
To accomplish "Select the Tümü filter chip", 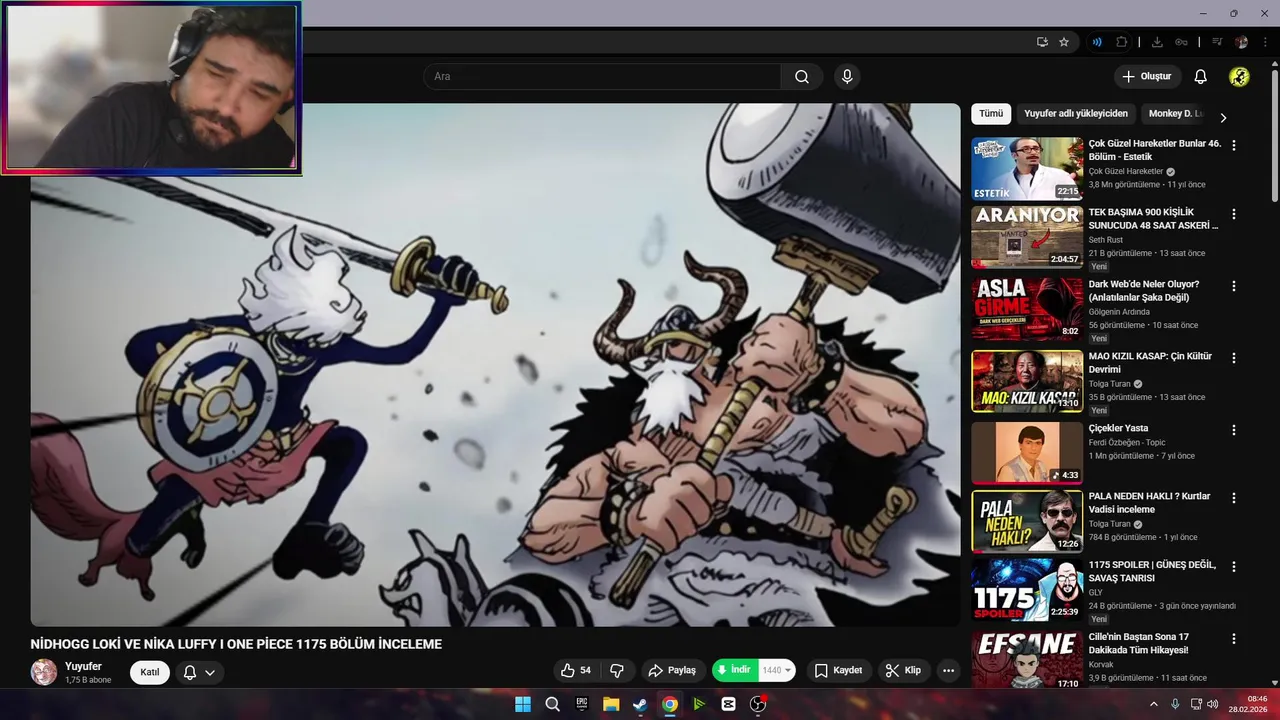I will [991, 114].
